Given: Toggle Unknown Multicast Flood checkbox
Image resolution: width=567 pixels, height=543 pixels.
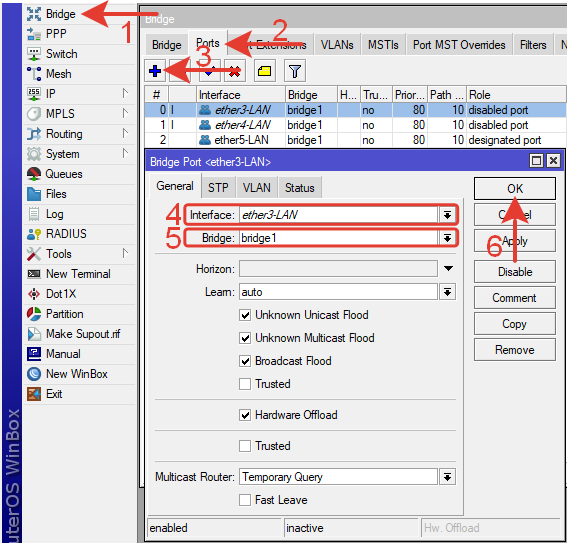Looking at the screenshot, I should tap(245, 338).
